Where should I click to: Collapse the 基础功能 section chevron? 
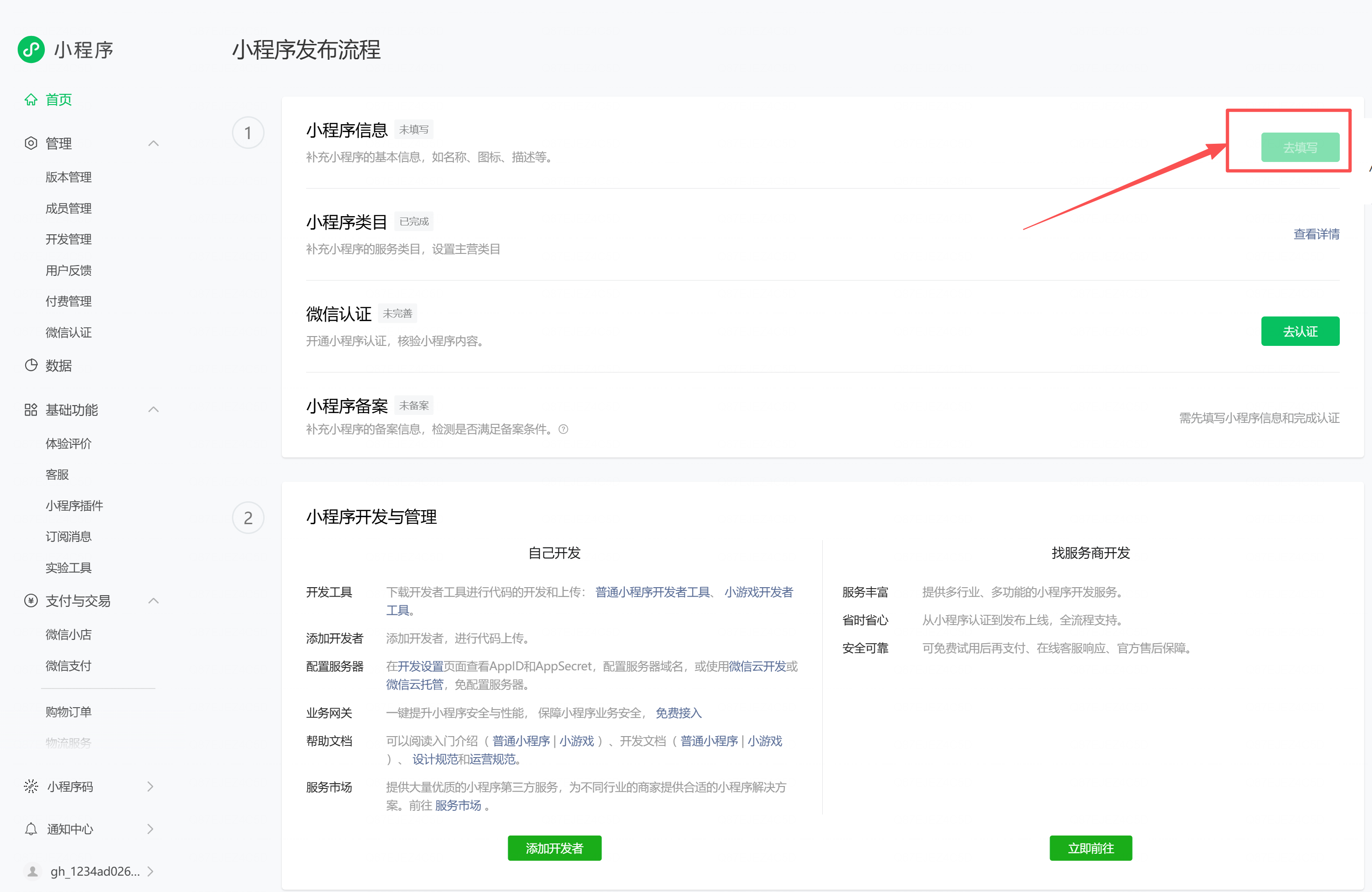point(154,410)
